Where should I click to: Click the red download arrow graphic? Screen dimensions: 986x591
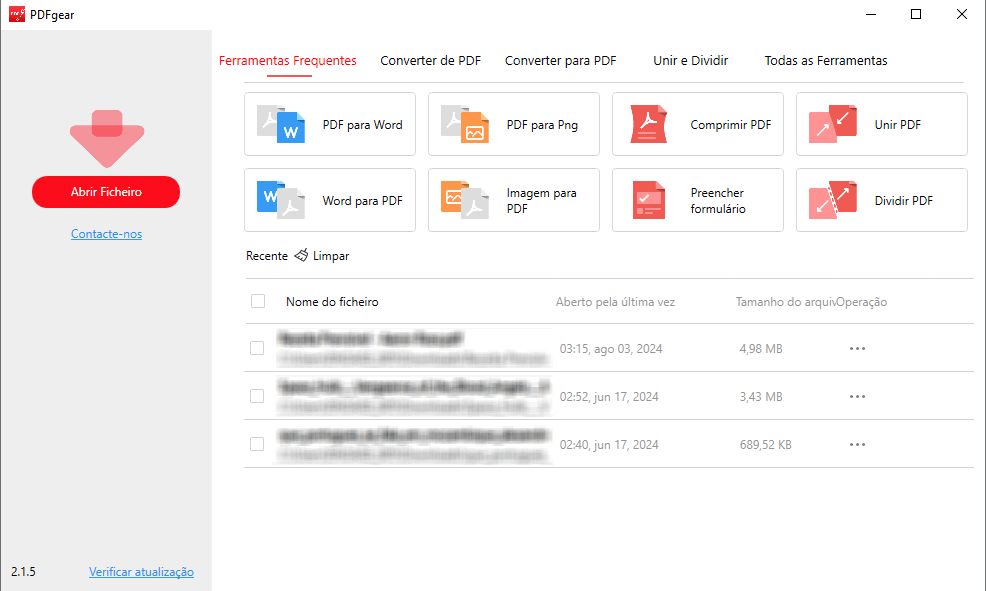pos(107,138)
